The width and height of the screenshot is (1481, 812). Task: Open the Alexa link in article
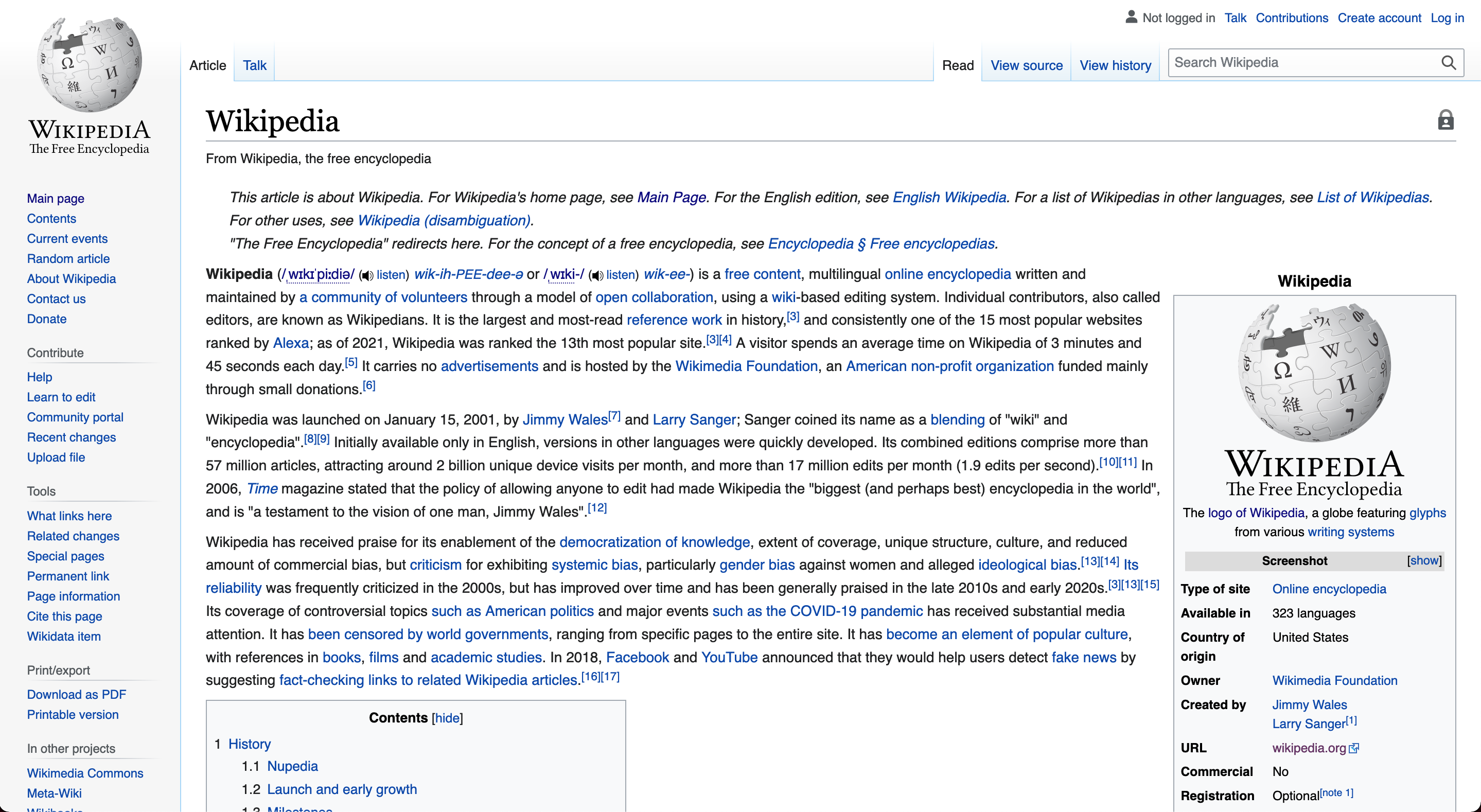click(291, 343)
